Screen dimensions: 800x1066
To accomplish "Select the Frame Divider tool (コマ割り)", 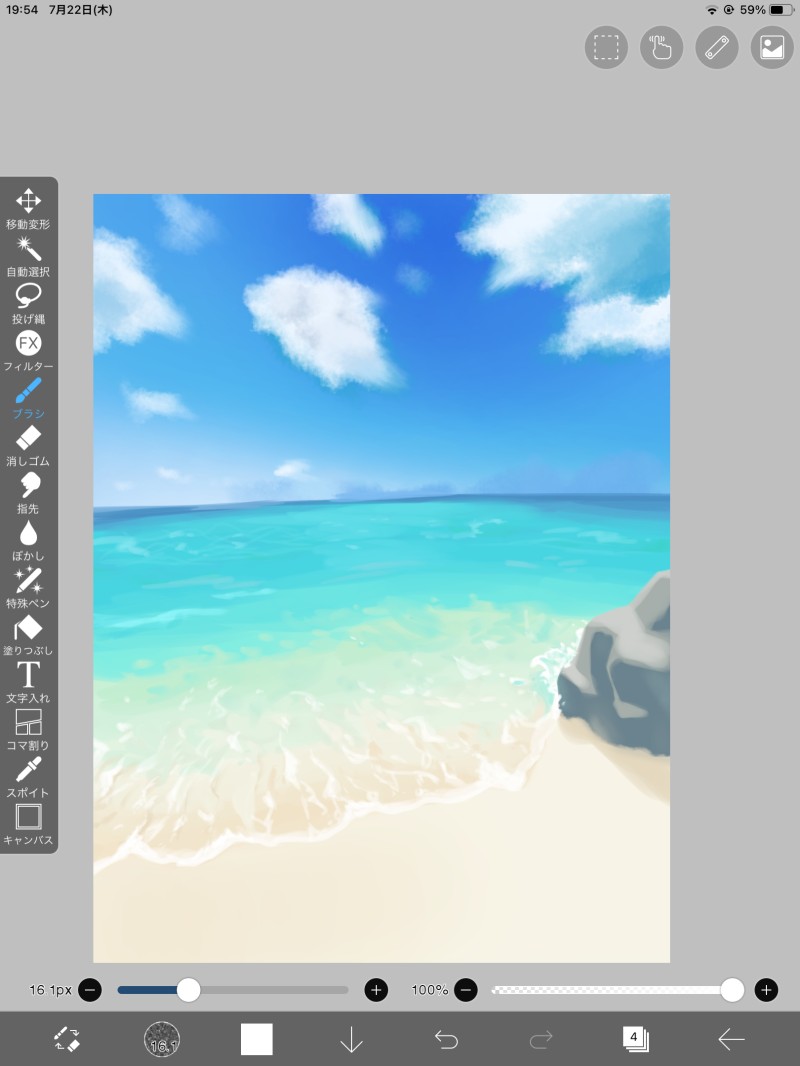I will 28,730.
